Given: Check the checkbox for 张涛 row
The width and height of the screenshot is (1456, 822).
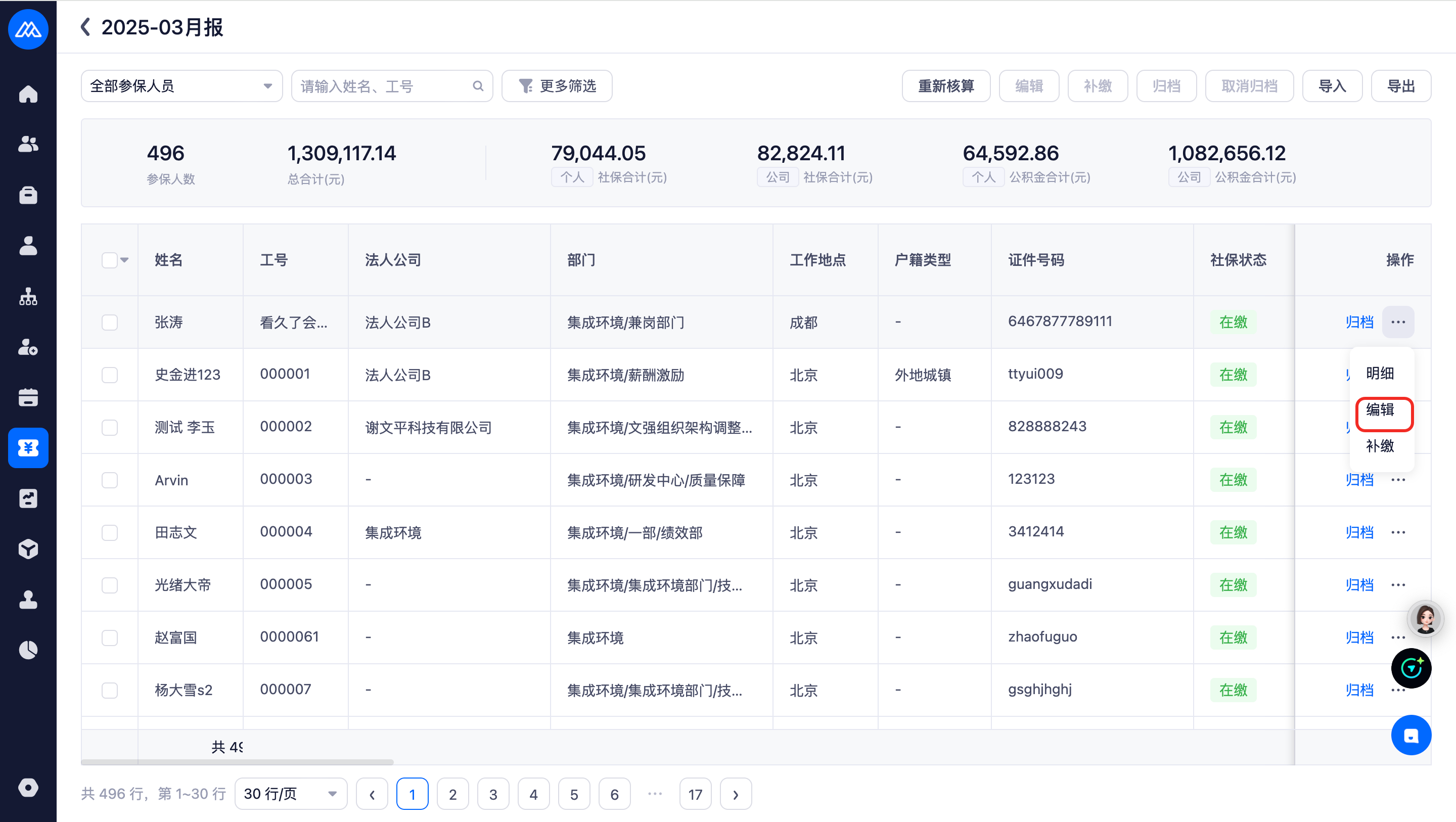Looking at the screenshot, I should tap(110, 322).
